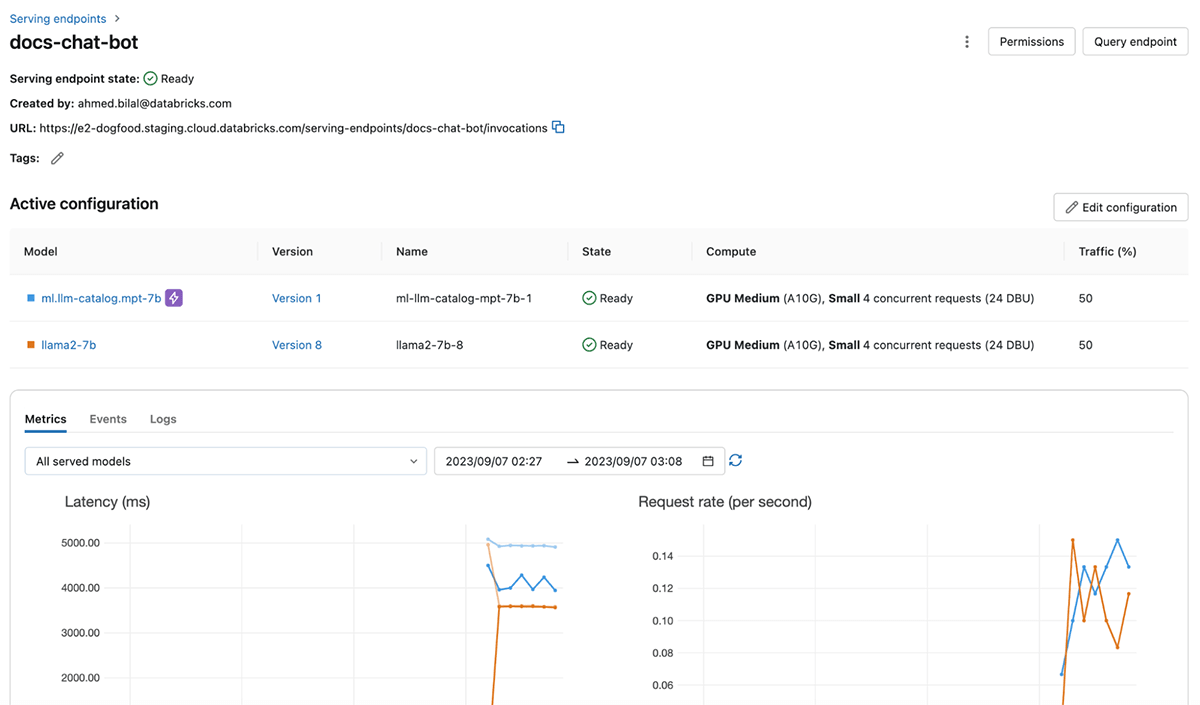Click the Edit configuration button
This screenshot has width=1200, height=705.
pyautogui.click(x=1120, y=207)
